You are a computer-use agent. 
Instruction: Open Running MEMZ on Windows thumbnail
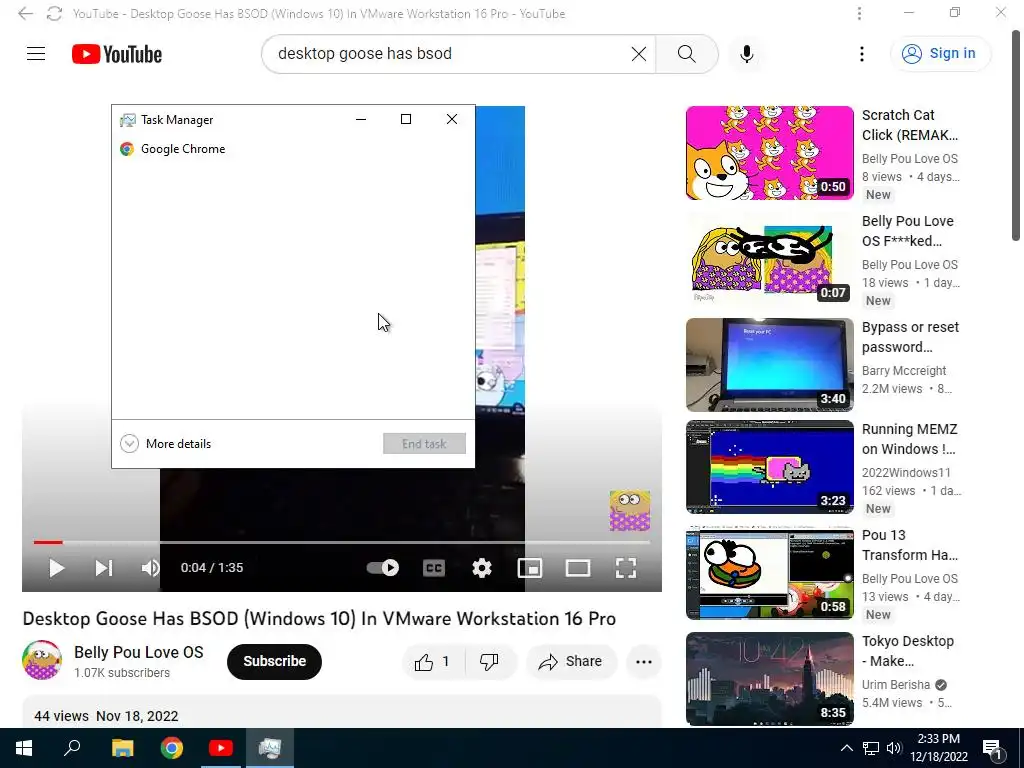(x=769, y=467)
